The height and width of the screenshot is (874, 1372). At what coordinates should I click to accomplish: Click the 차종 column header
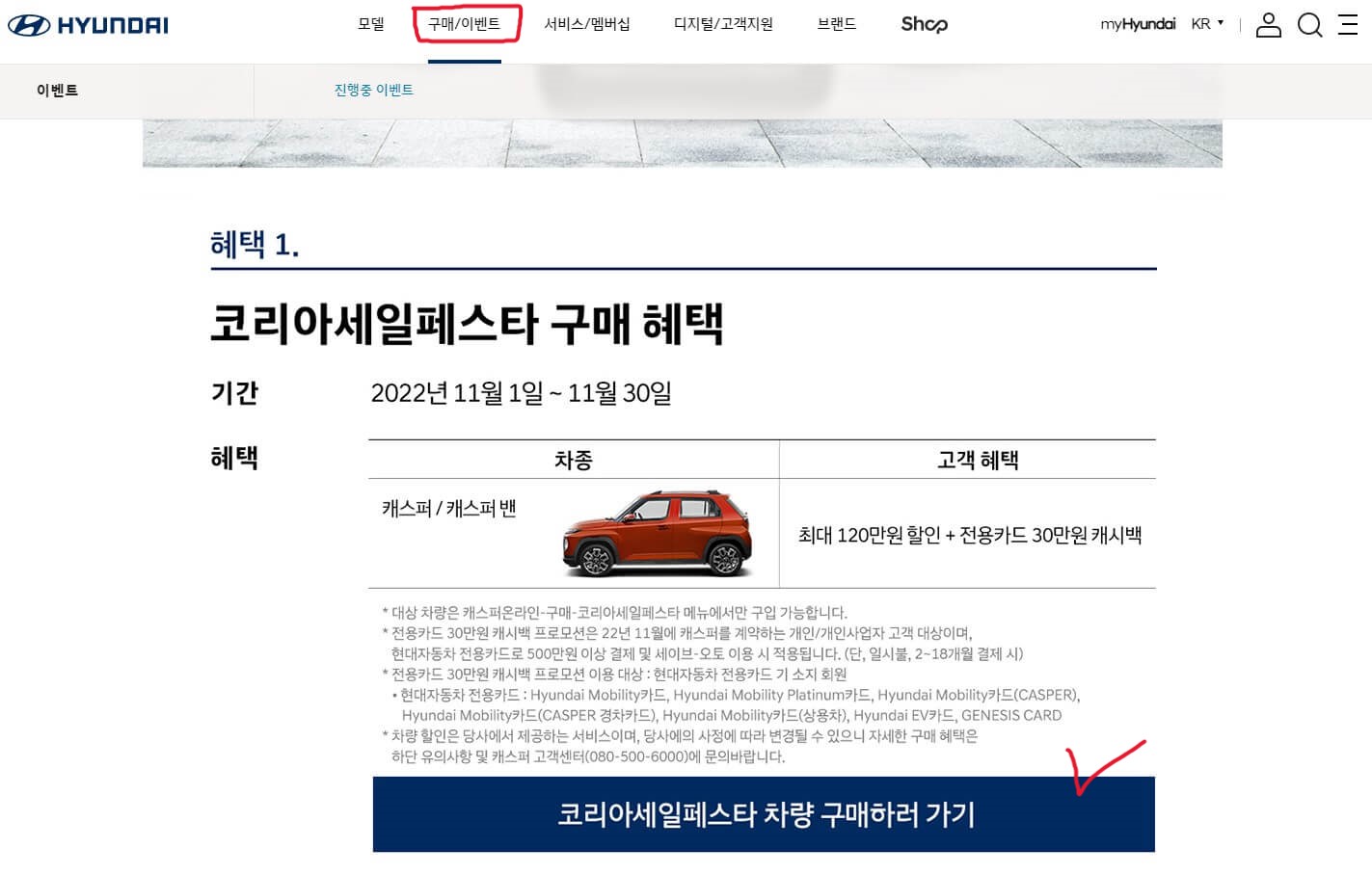574,460
